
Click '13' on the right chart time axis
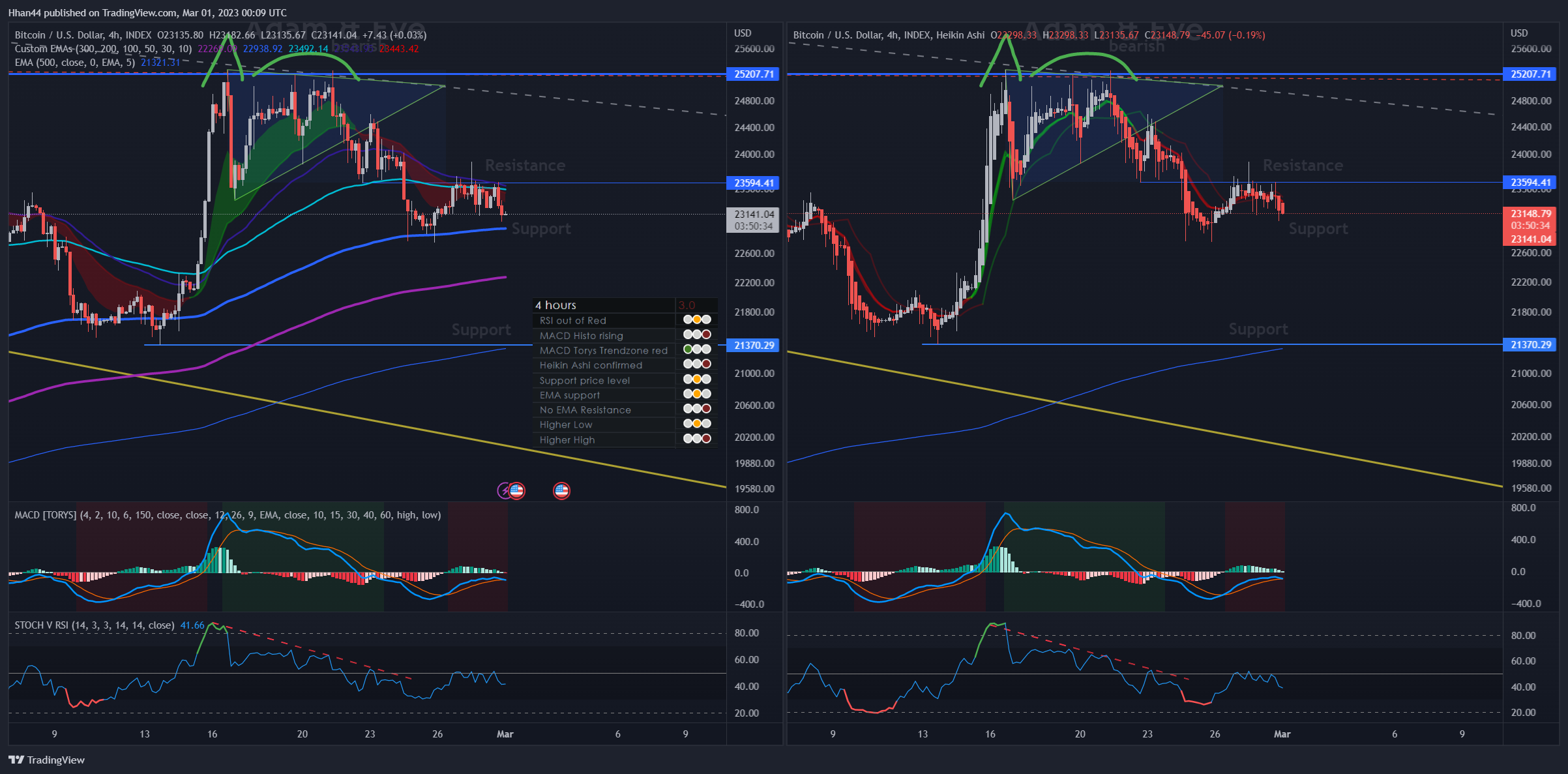click(x=923, y=734)
